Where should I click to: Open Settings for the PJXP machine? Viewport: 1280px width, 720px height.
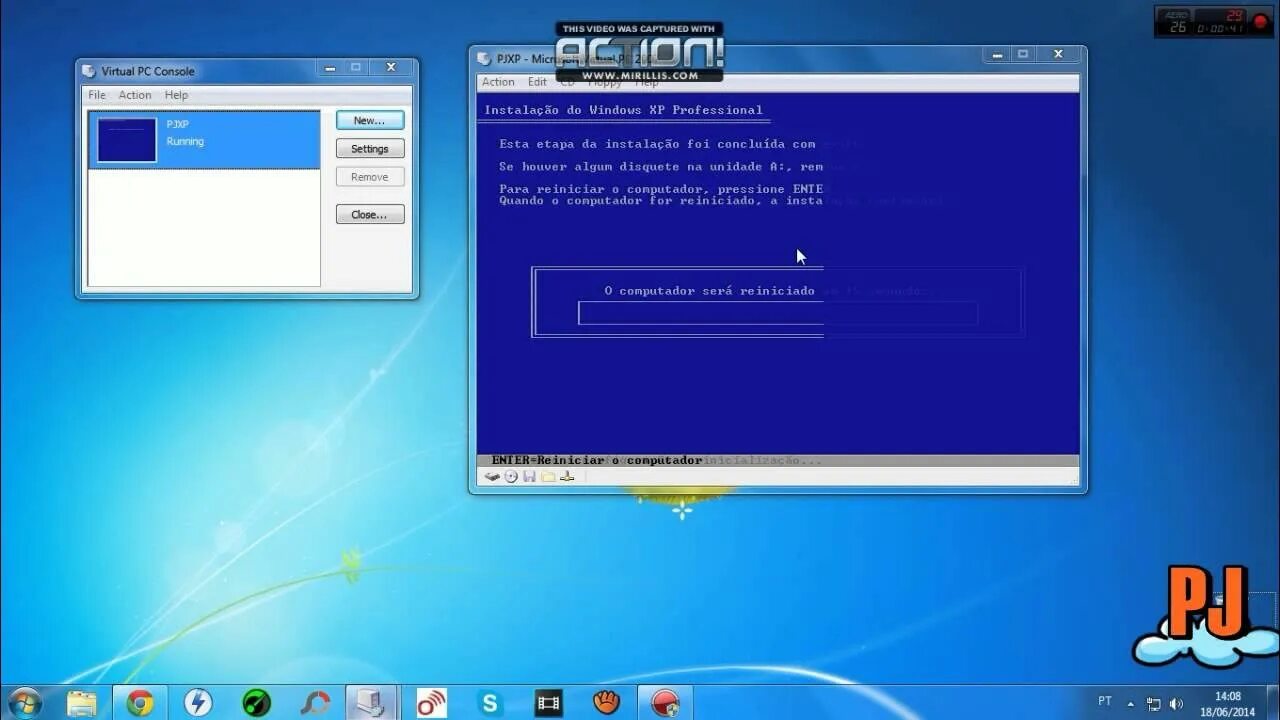pos(369,149)
